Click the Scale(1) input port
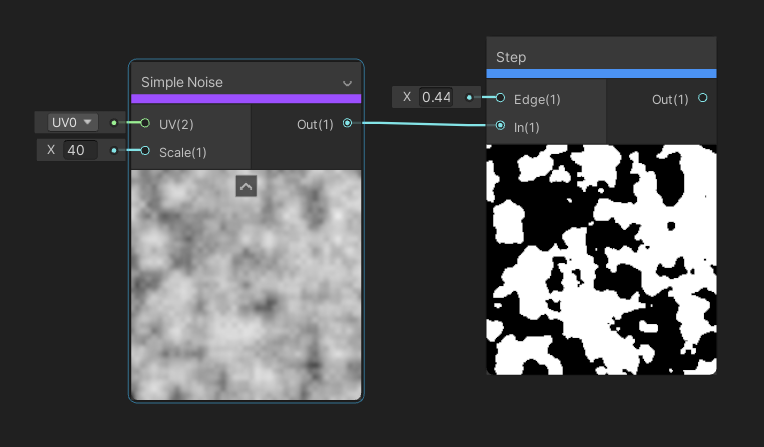The width and height of the screenshot is (764, 447). pyautogui.click(x=145, y=151)
